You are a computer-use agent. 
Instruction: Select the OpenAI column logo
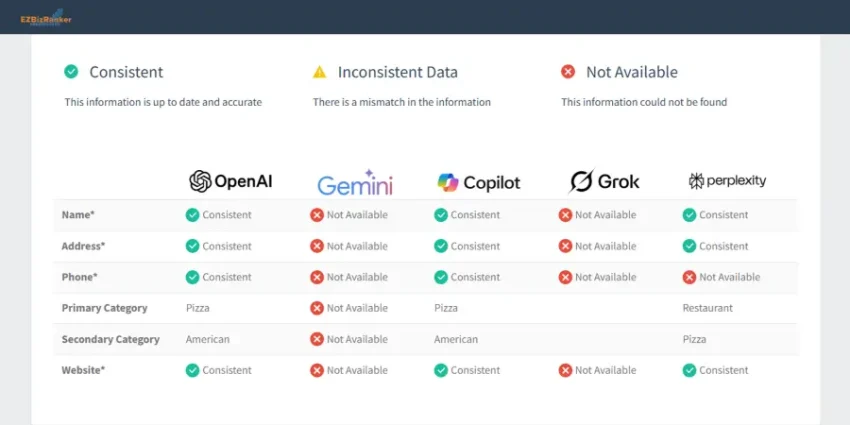[x=230, y=181]
